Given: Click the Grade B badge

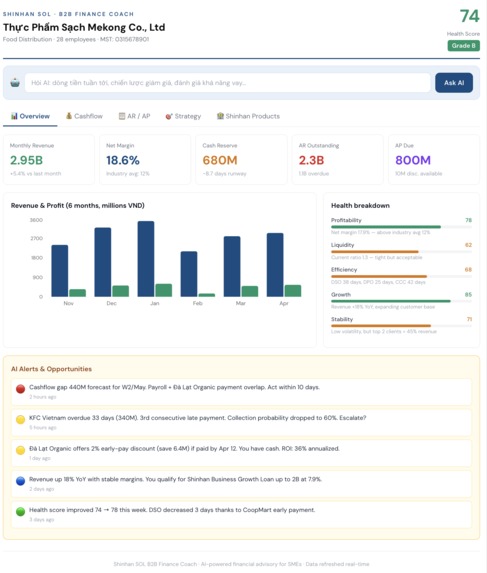Looking at the screenshot, I should click(463, 46).
